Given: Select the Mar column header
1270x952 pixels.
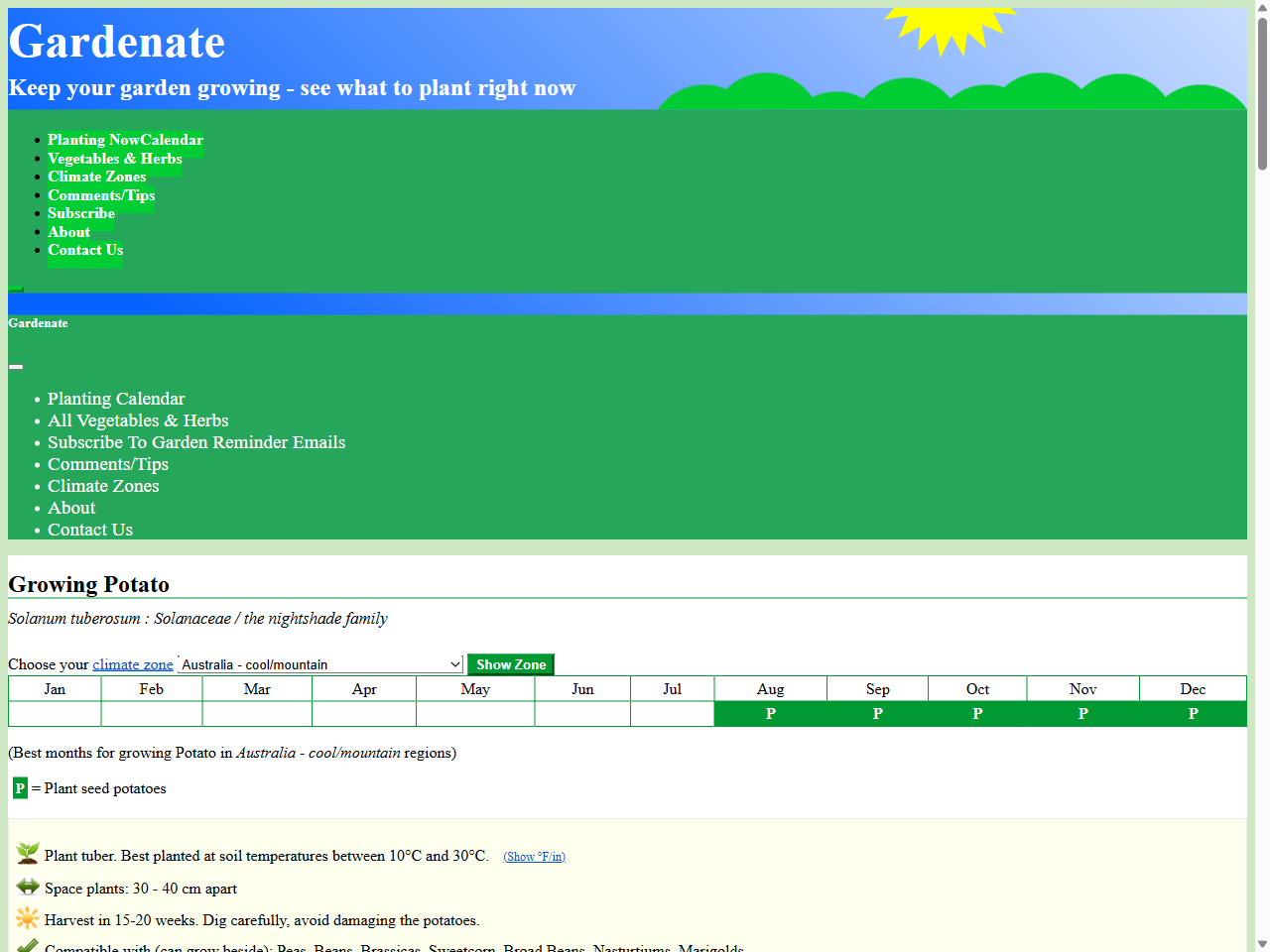Looking at the screenshot, I should point(257,689).
